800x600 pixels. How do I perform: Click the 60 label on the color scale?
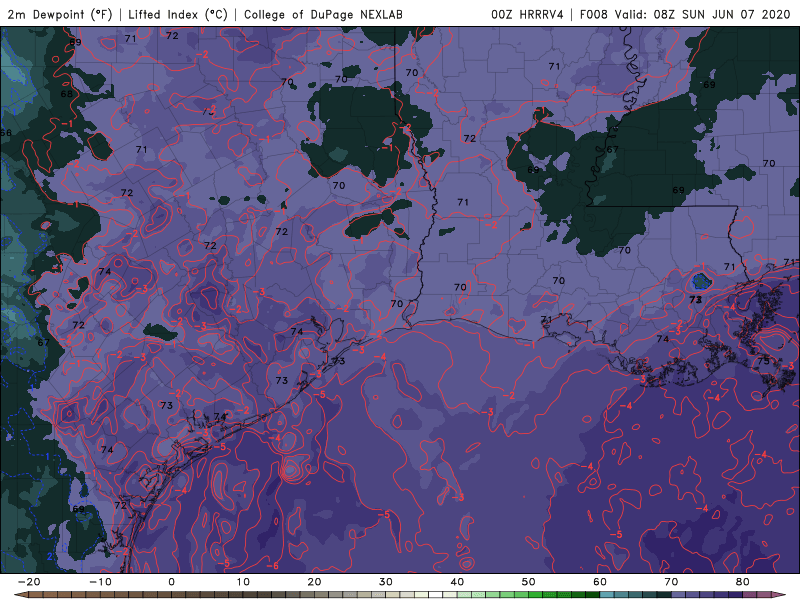tap(600, 582)
